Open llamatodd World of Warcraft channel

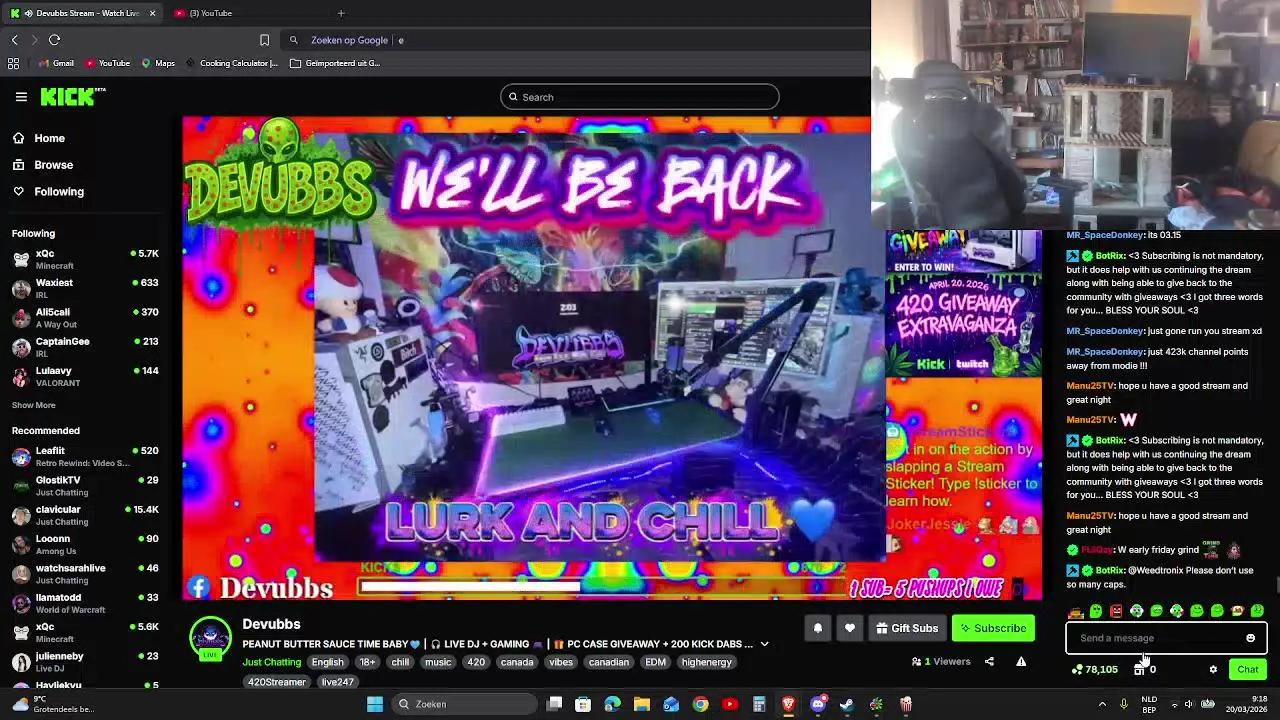tap(85, 603)
